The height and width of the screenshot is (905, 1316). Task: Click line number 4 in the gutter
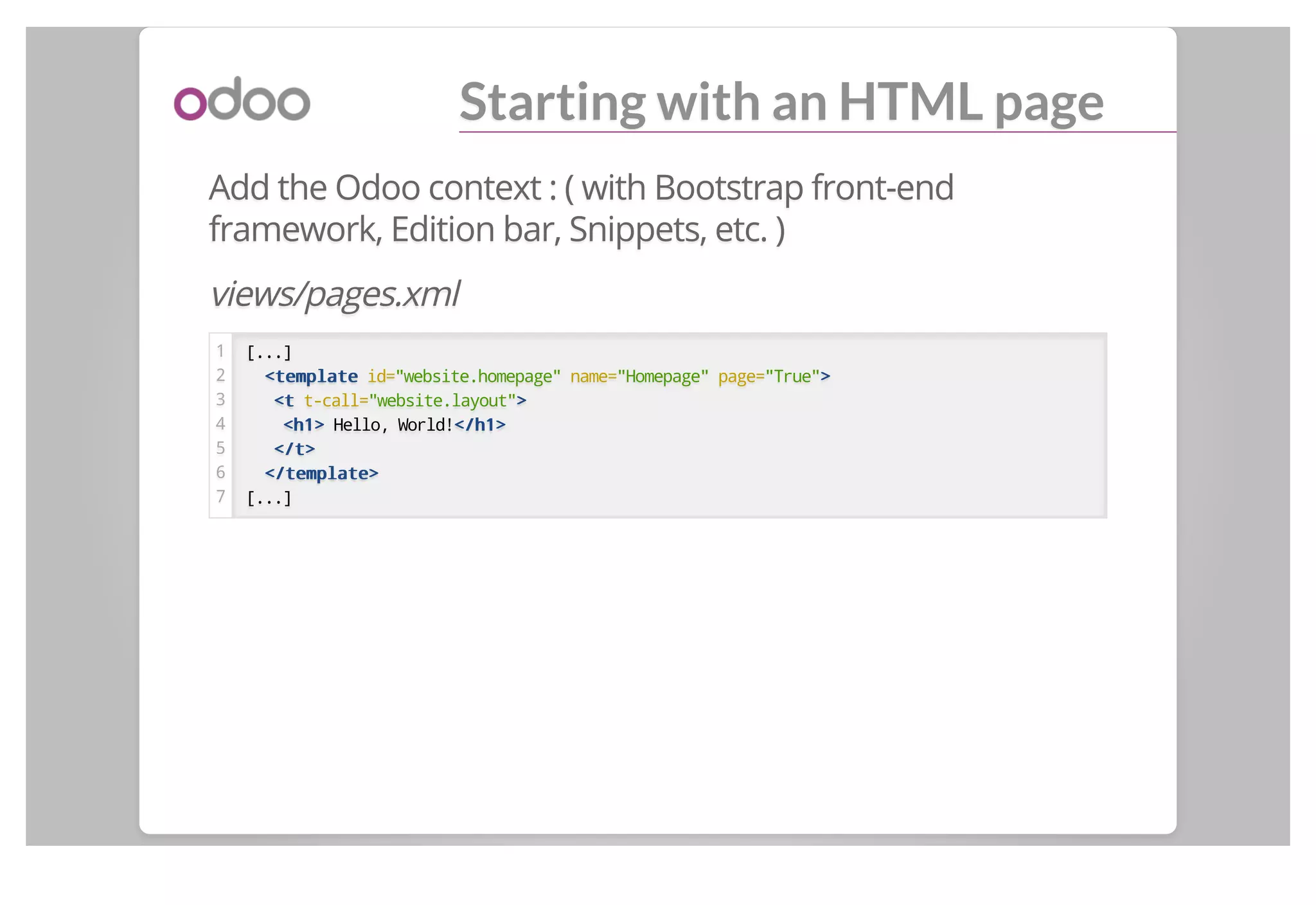pyautogui.click(x=220, y=424)
